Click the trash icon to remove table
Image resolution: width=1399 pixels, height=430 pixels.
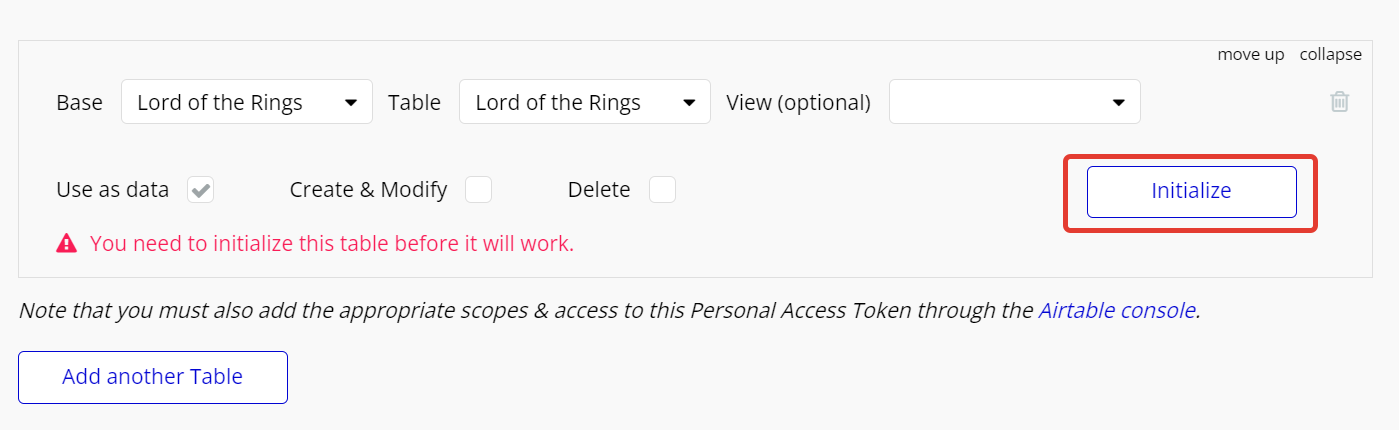click(1339, 102)
